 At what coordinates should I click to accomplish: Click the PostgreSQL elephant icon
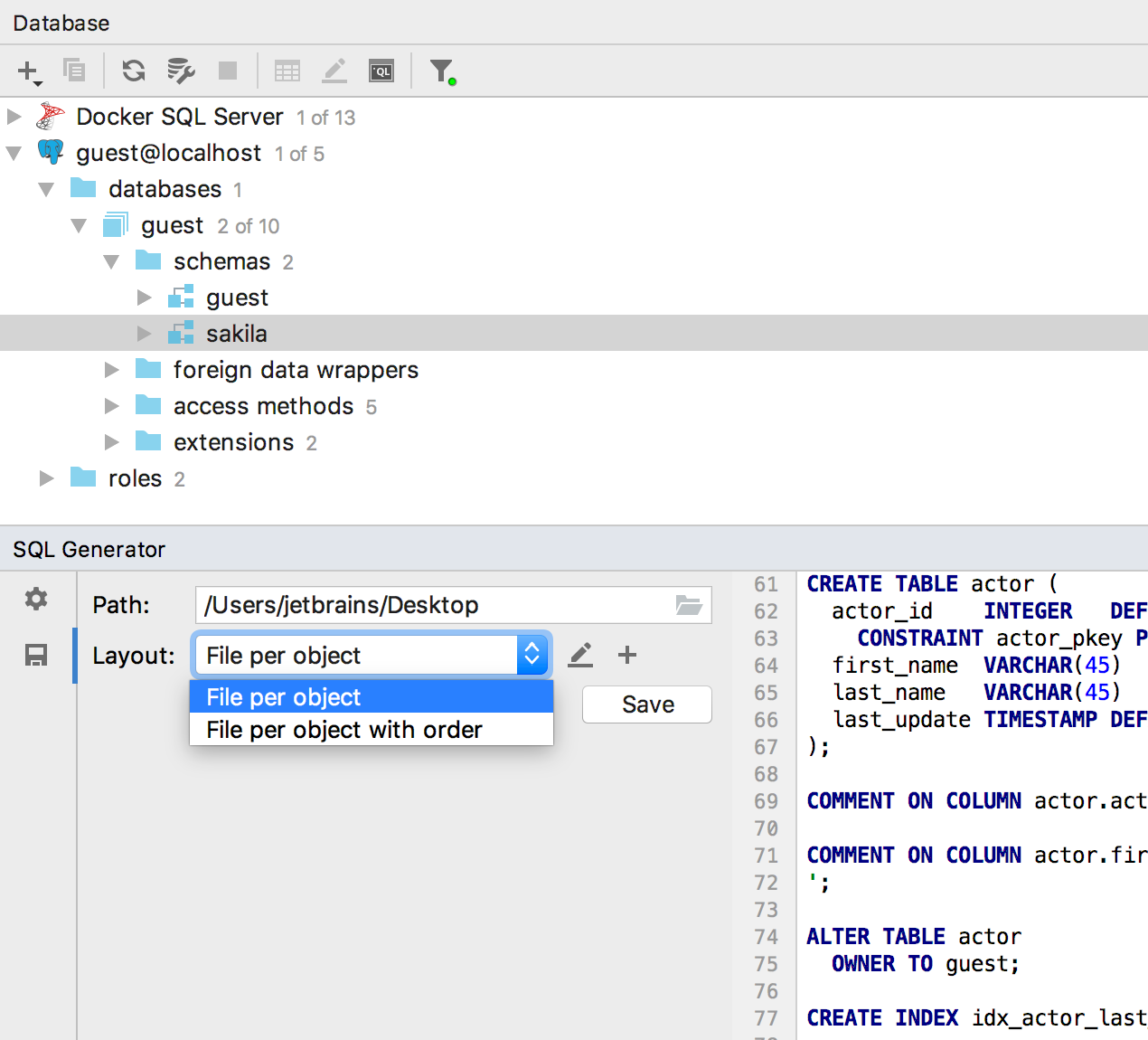point(51,152)
